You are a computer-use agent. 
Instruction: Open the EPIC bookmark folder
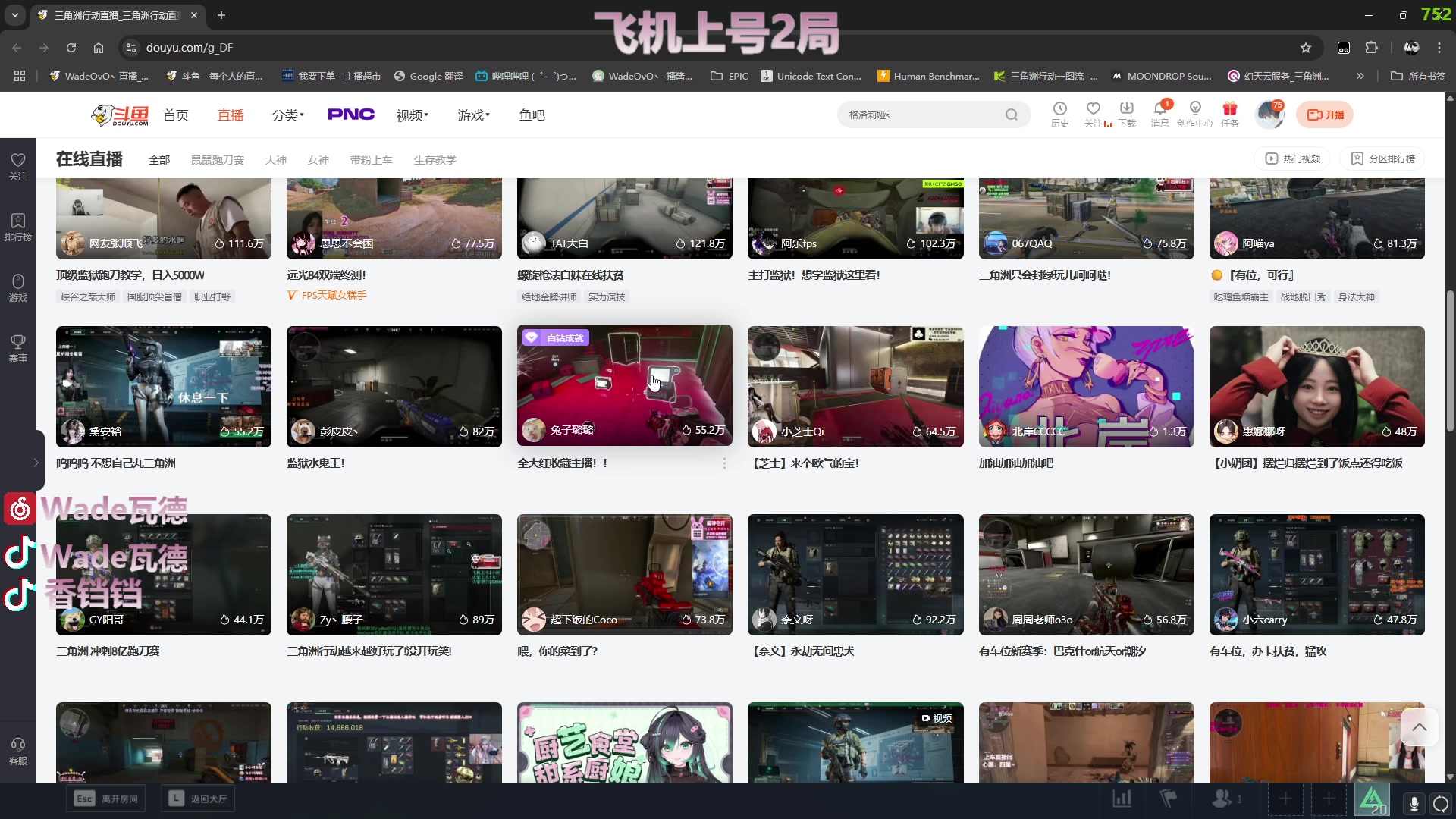(x=730, y=76)
